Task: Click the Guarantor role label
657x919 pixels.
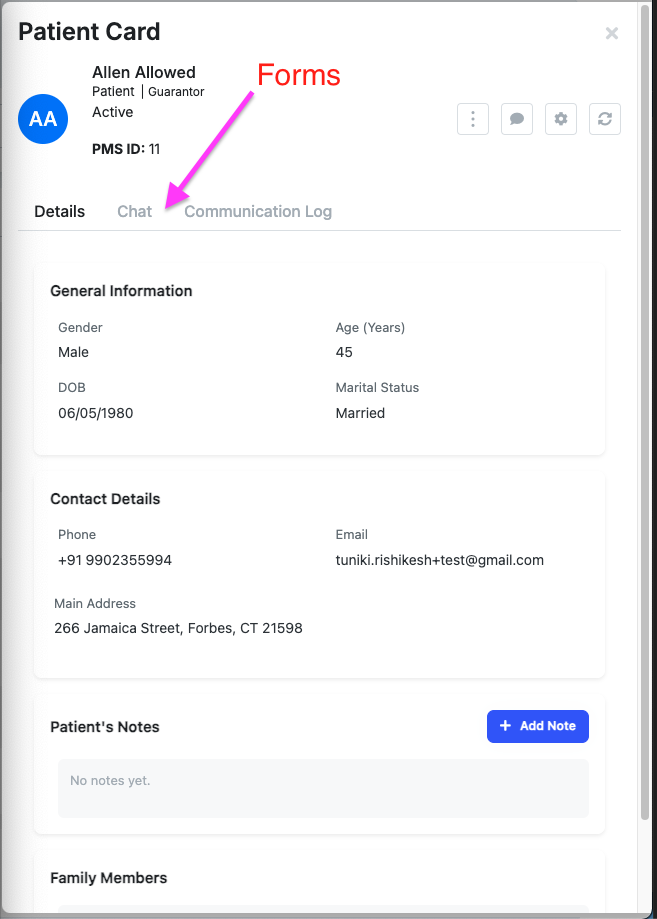Action: pos(176,92)
